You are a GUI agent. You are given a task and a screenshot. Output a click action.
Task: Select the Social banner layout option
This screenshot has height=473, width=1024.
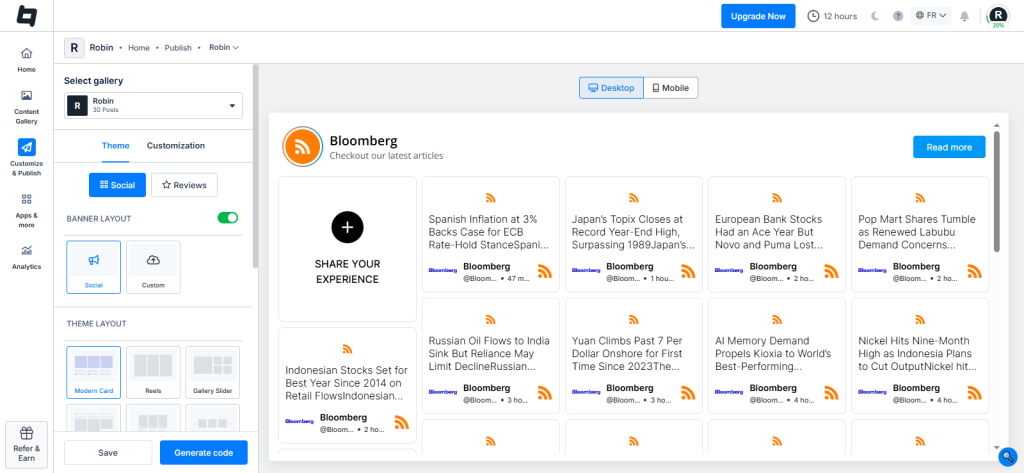93,266
